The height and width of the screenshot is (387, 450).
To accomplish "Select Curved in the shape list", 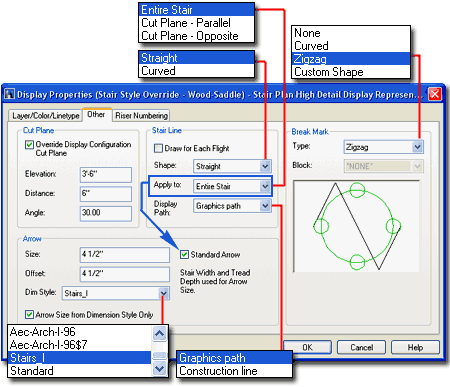I will click(x=197, y=71).
